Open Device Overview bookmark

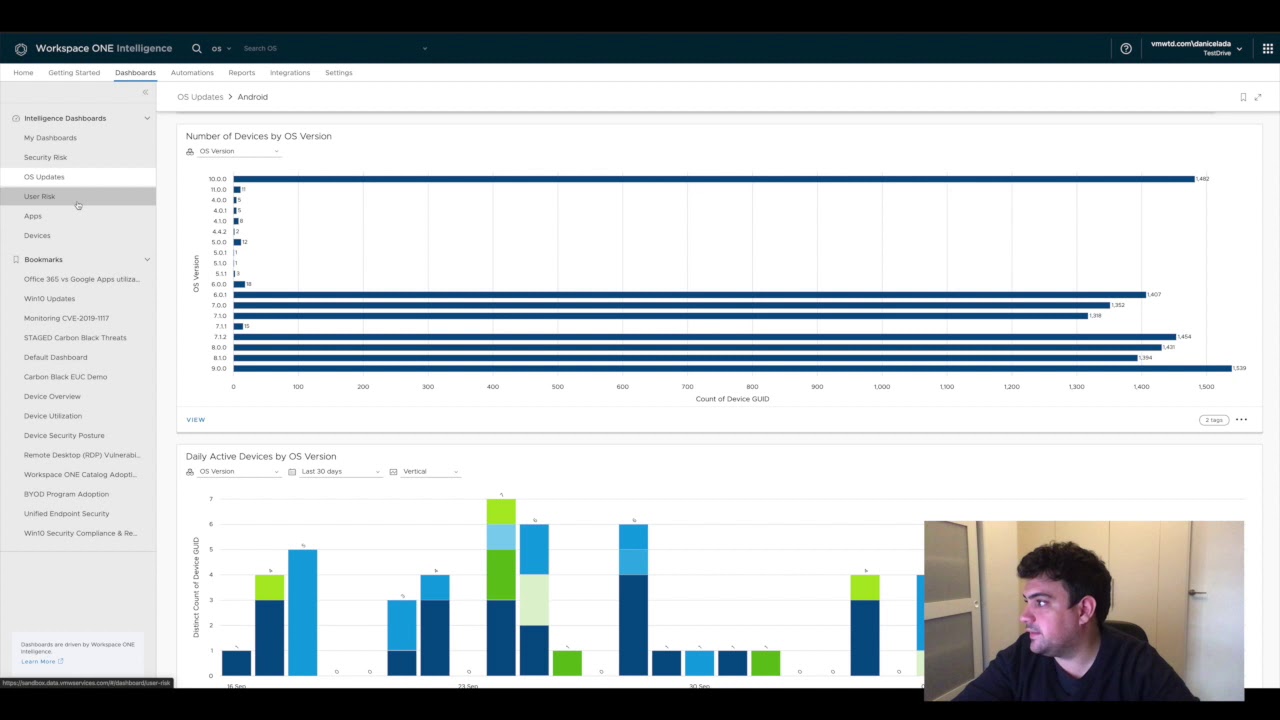(52, 396)
